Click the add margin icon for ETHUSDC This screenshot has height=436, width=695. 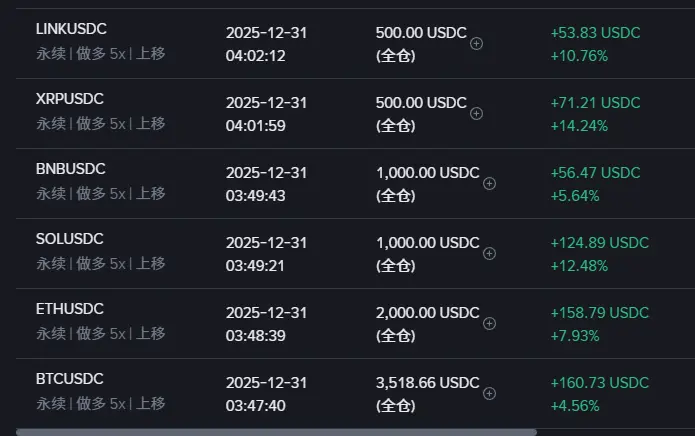pyautogui.click(x=489, y=323)
